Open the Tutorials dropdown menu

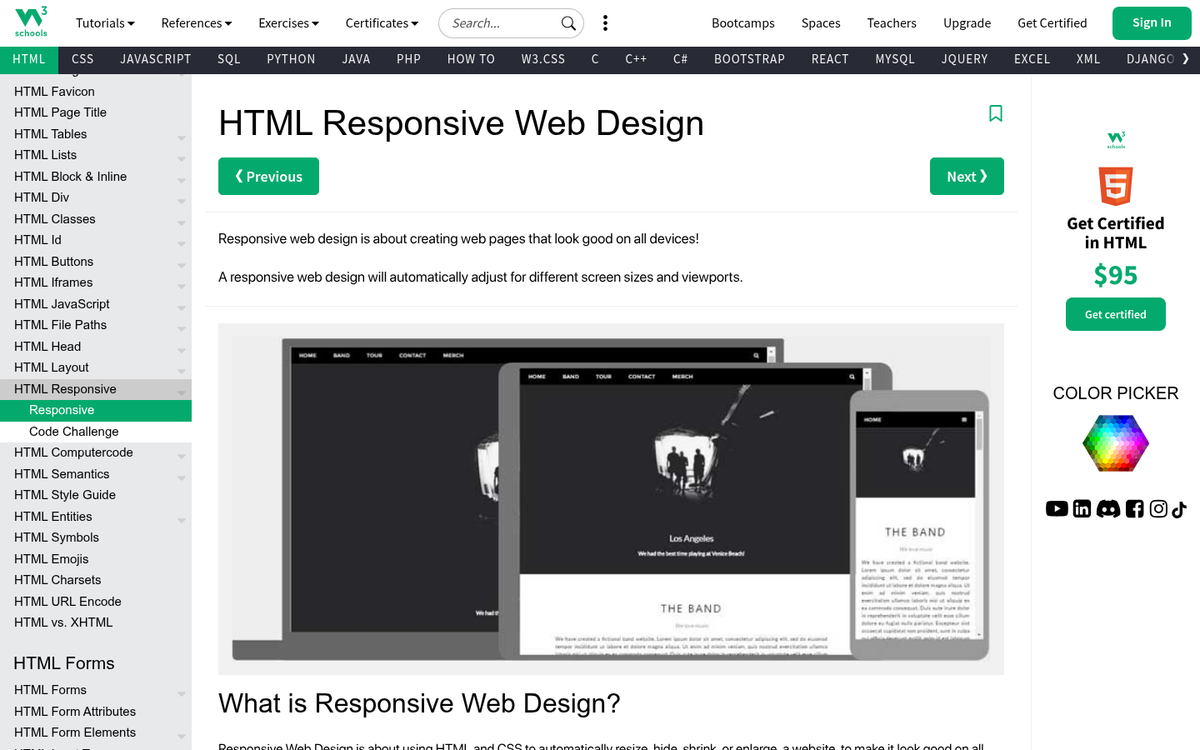[104, 22]
